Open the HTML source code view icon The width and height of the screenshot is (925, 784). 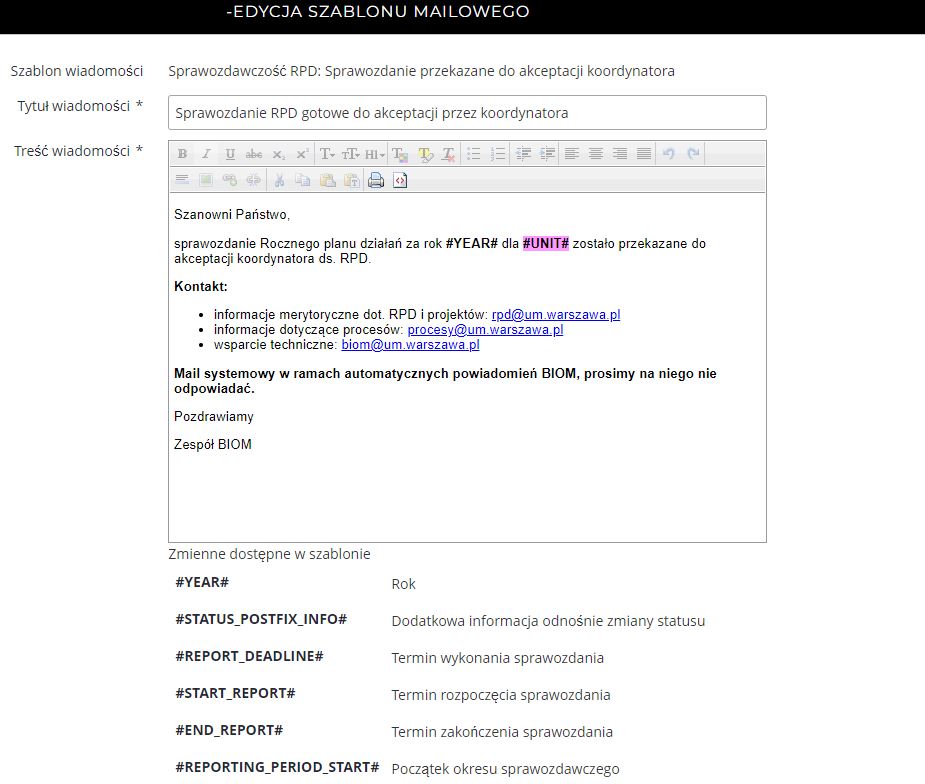click(x=400, y=181)
